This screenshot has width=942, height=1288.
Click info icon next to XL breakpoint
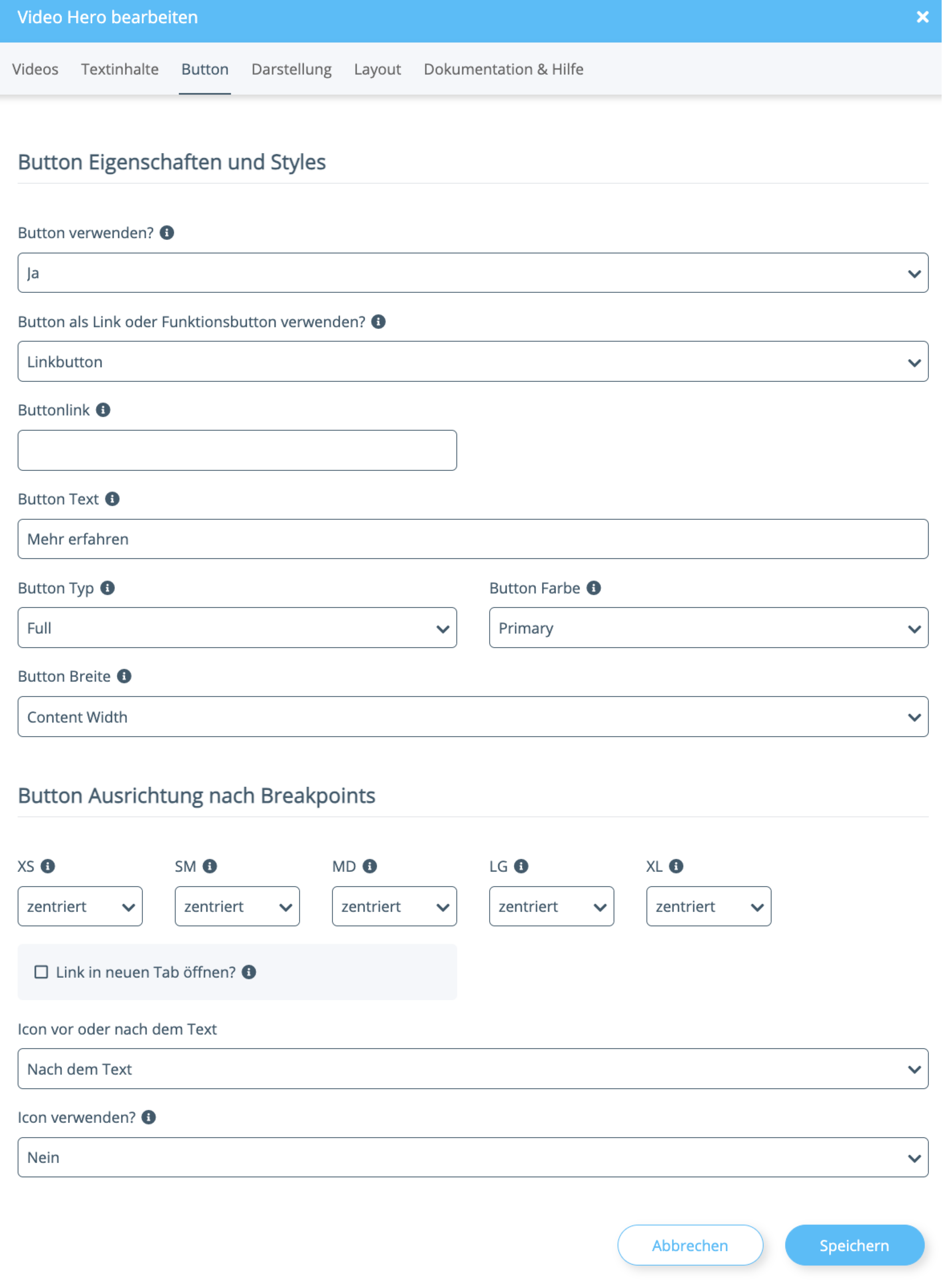[676, 866]
